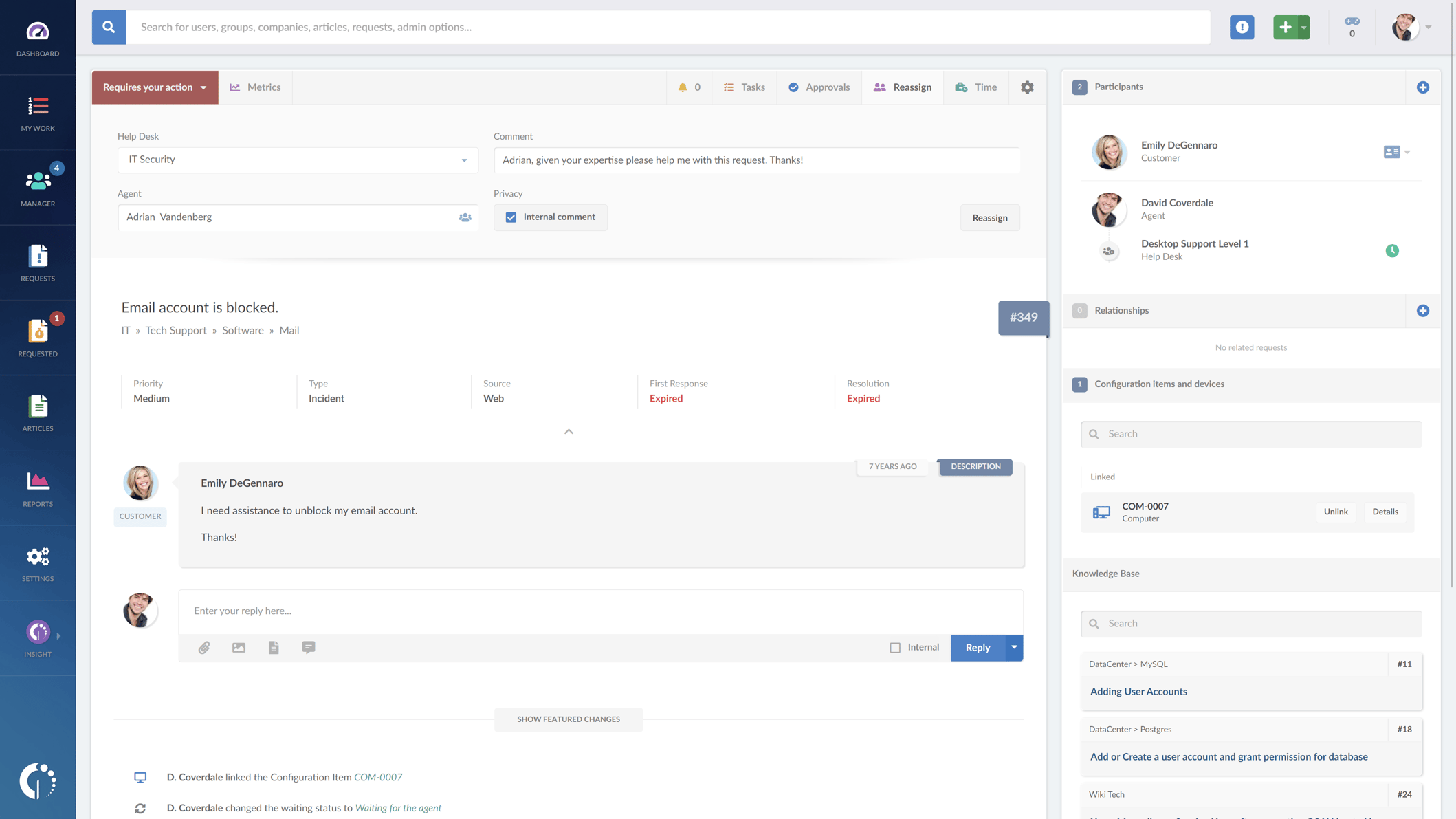
Task: Open the Adding User Accounts article
Action: (x=1138, y=691)
